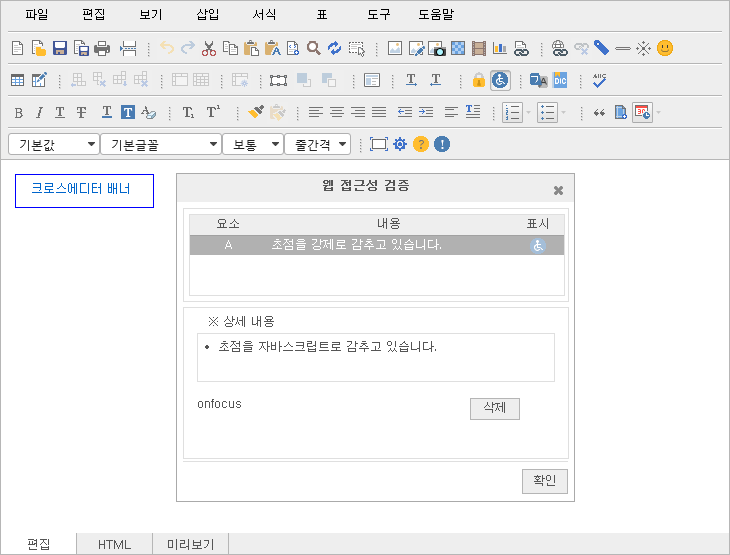Click the Paste clipboard icon
Image resolution: width=730 pixels, height=555 pixels.
251,48
